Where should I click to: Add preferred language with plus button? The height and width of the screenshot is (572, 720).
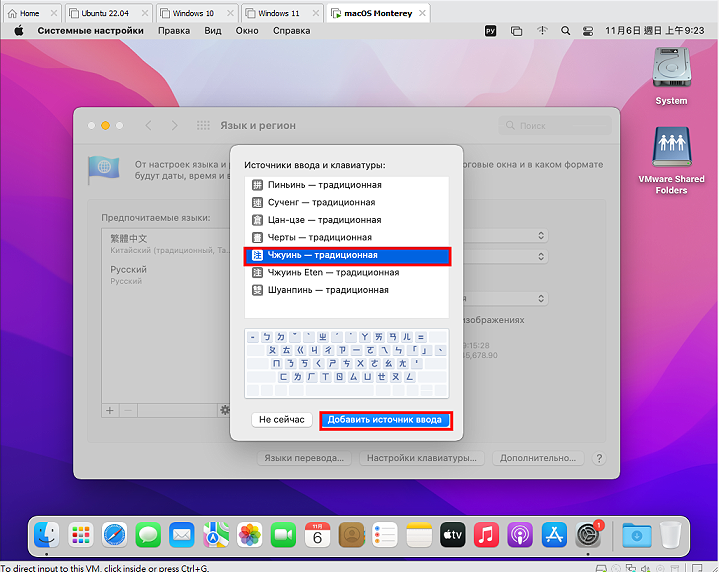point(110,410)
